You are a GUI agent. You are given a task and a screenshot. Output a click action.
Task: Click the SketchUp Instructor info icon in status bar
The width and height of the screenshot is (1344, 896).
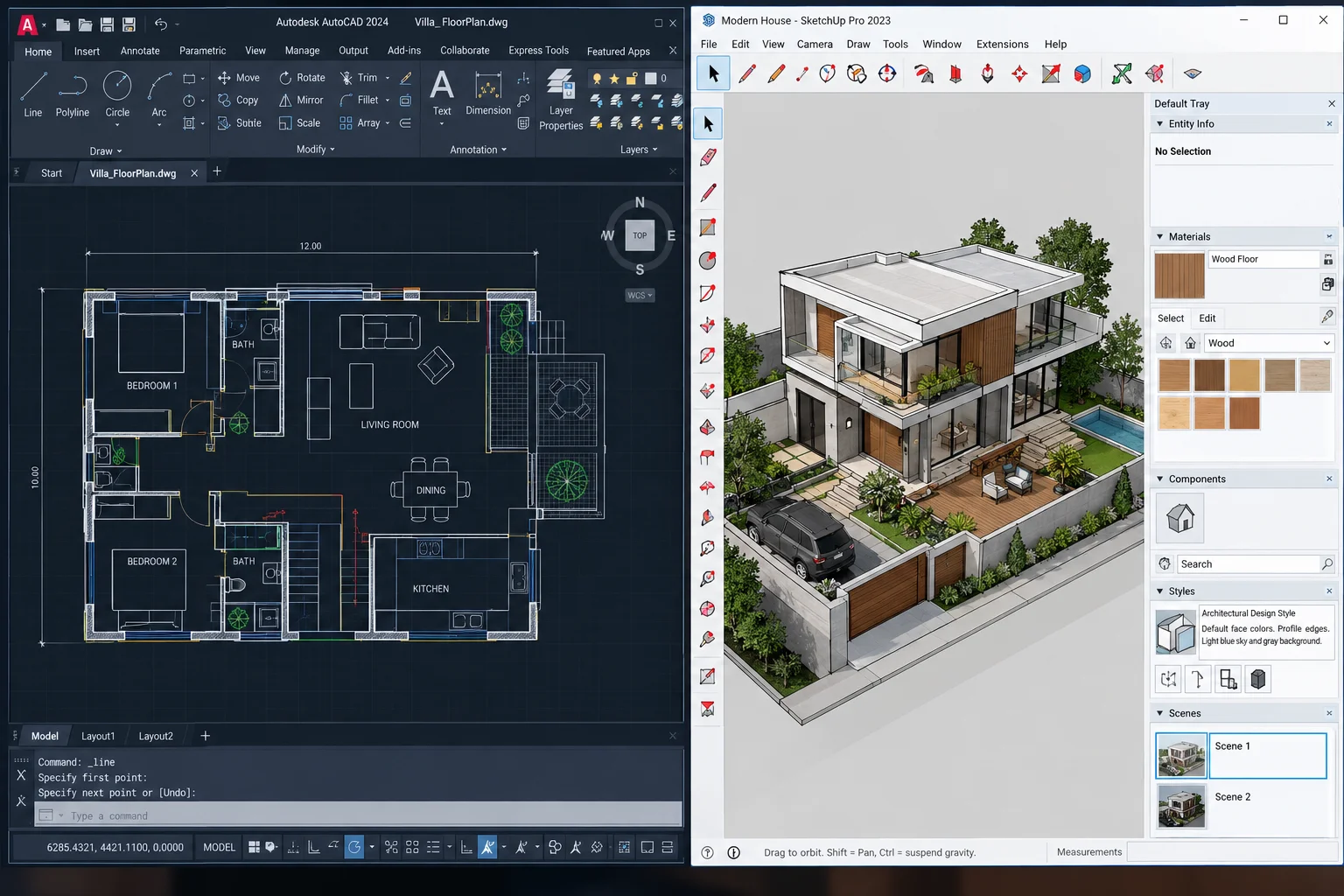pos(734,852)
